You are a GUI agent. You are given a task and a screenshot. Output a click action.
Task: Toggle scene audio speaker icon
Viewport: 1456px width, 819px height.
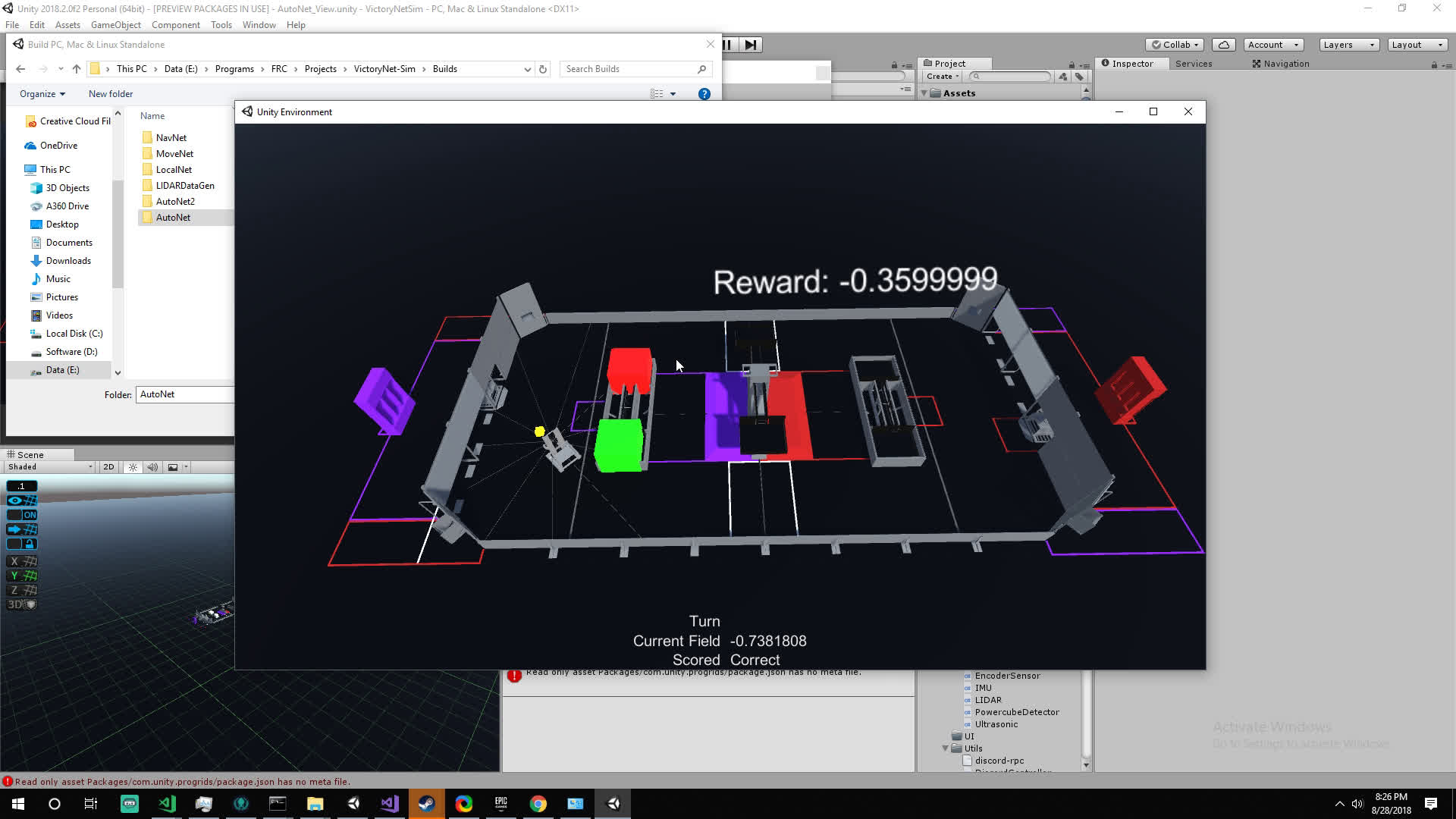point(152,467)
